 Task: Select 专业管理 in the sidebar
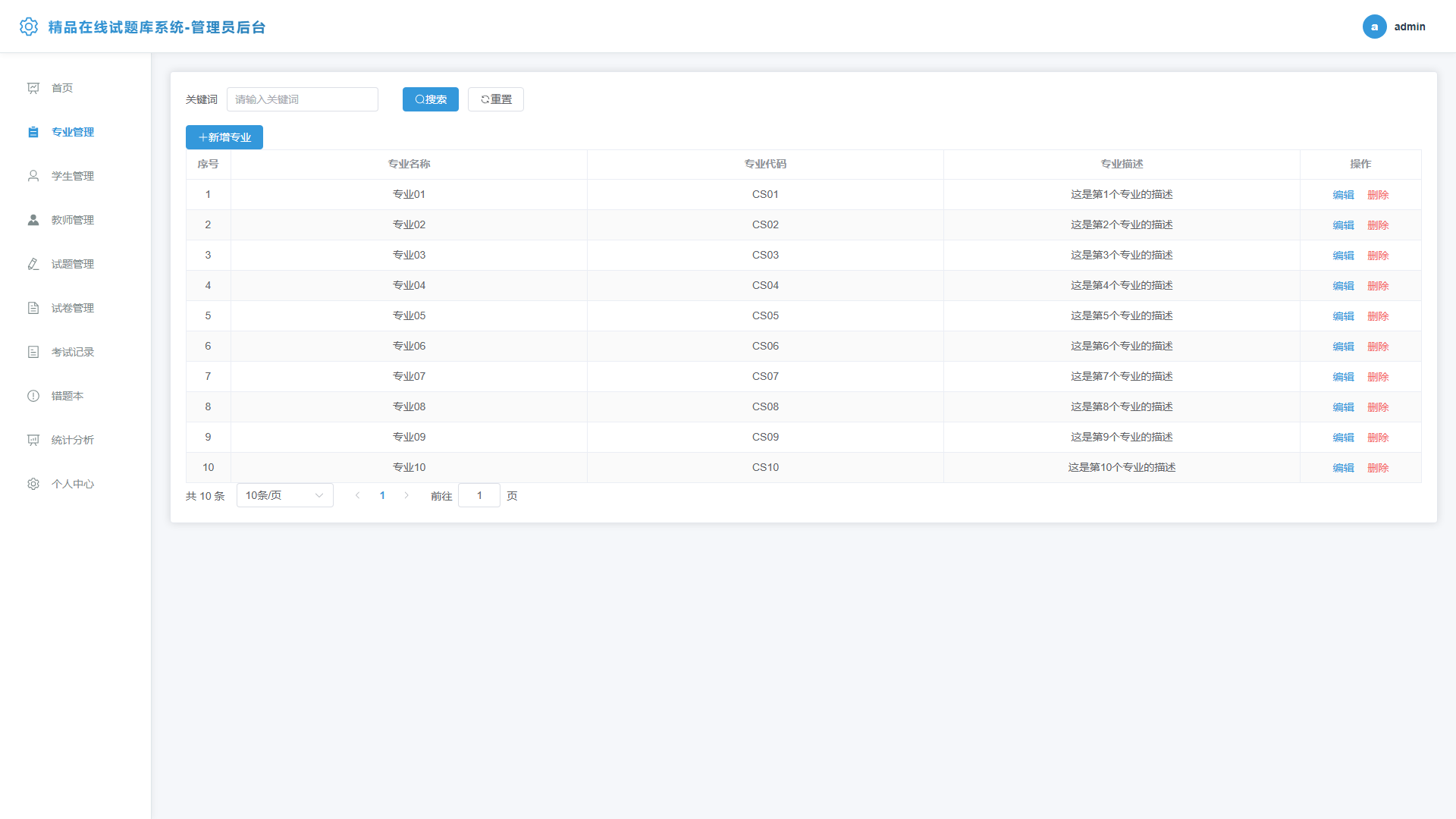coord(75,132)
